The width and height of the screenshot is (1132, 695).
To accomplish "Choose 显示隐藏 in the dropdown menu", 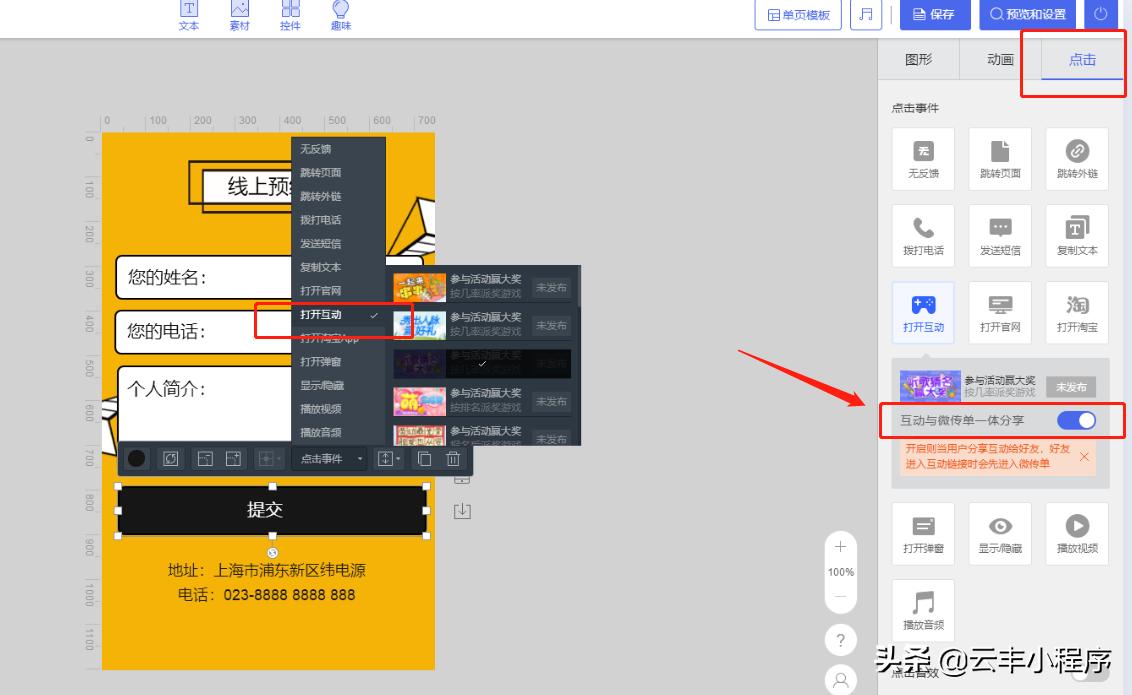I will point(338,385).
